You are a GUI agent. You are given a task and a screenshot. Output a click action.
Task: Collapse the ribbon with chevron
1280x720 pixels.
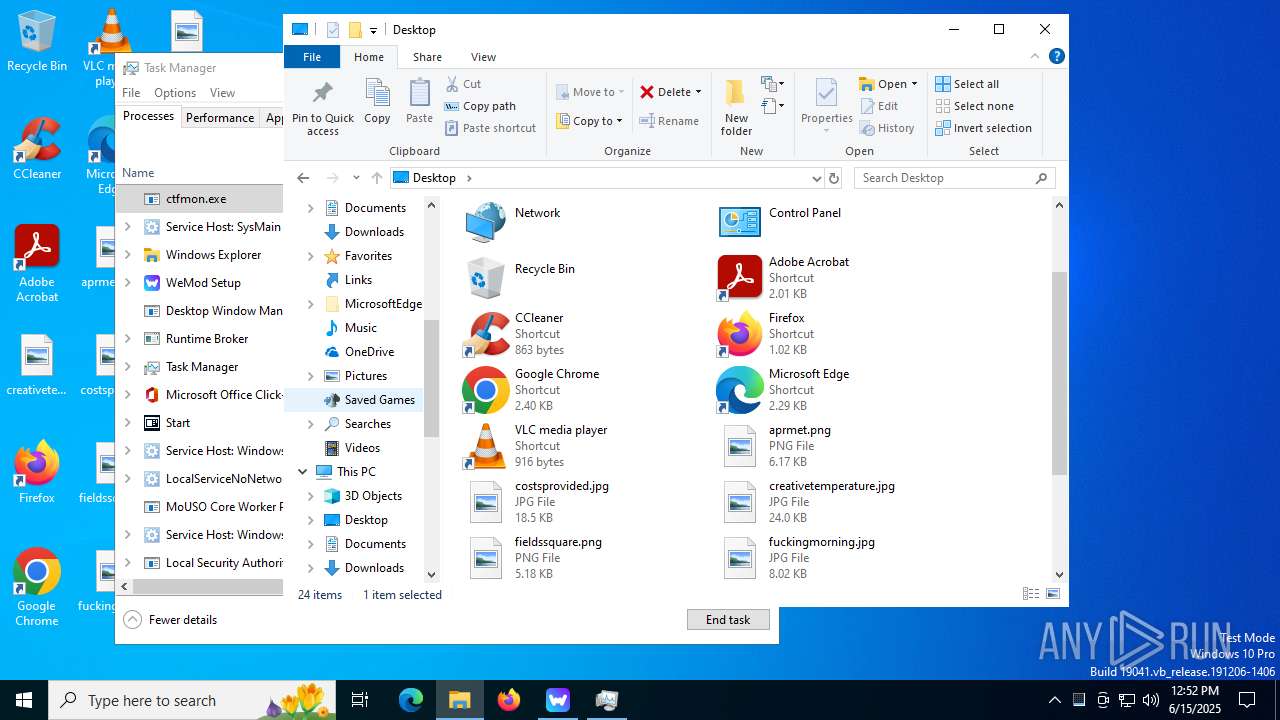1035,57
